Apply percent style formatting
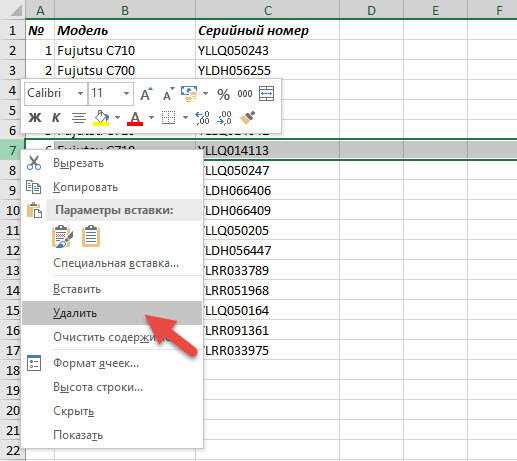This screenshot has width=517, height=461. tap(223, 94)
